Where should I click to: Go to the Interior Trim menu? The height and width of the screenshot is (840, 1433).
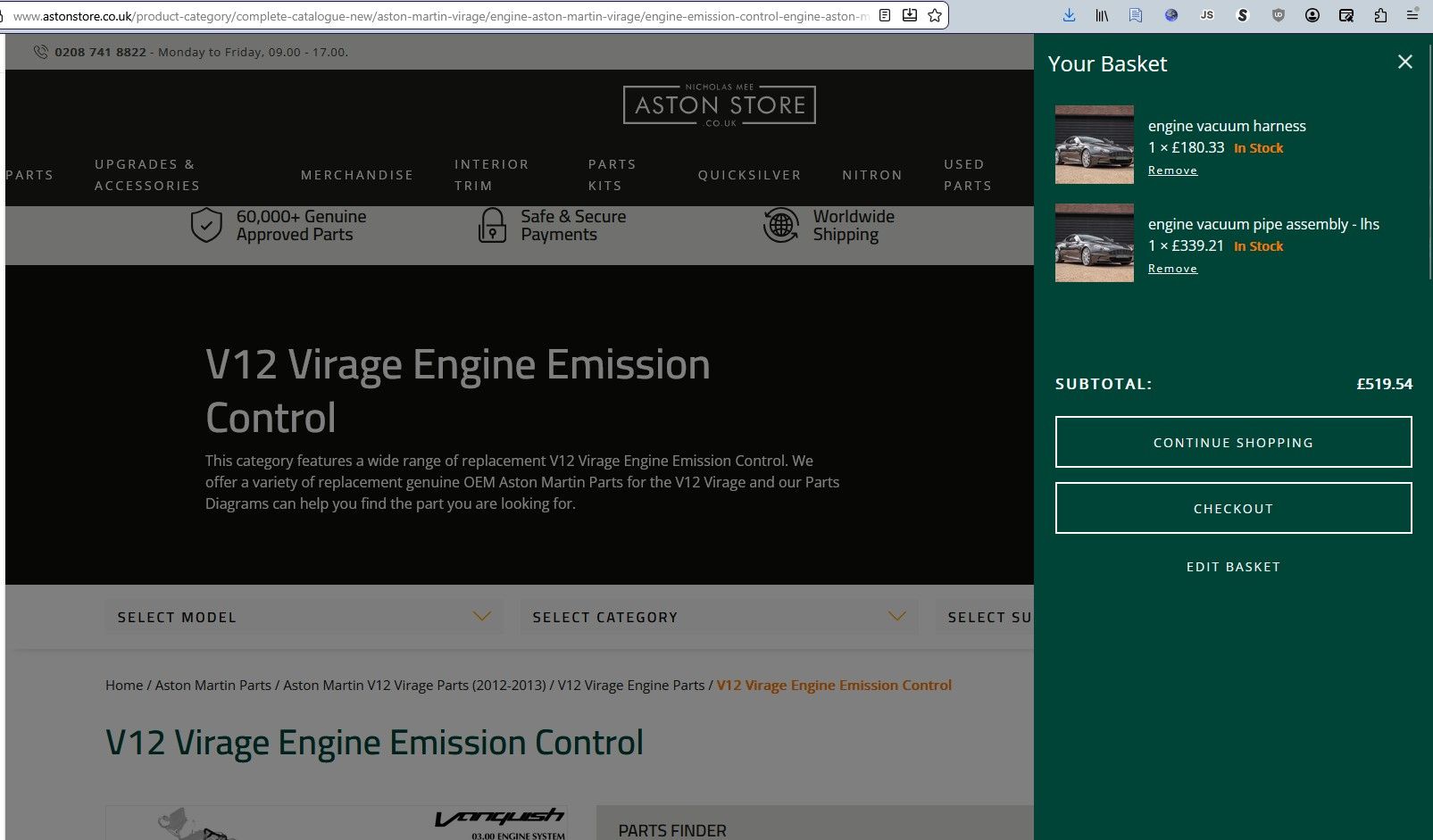pos(492,175)
